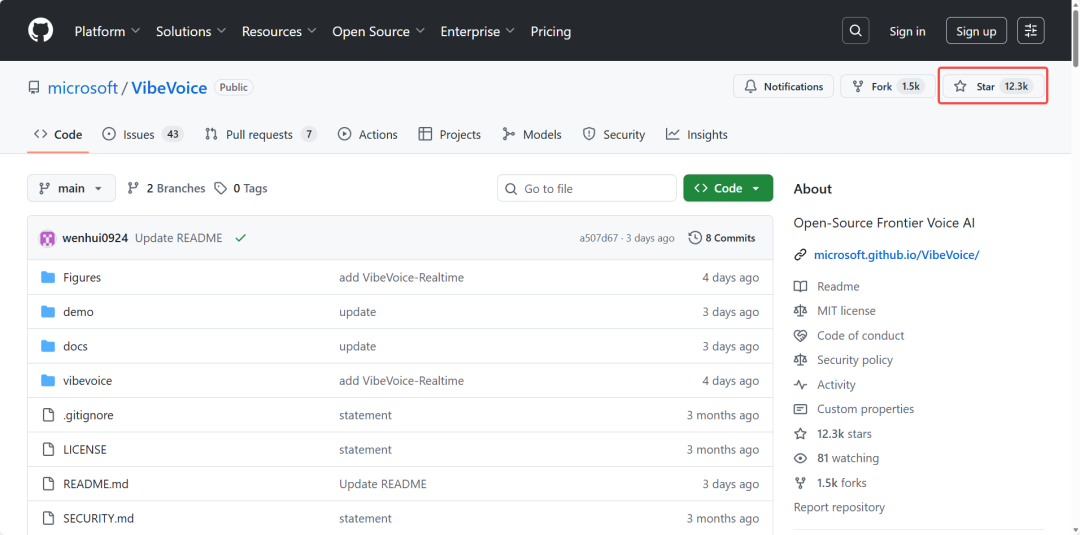Open the appearance settings sliders icon
Viewport: 1080px width, 535px height.
click(x=1031, y=31)
